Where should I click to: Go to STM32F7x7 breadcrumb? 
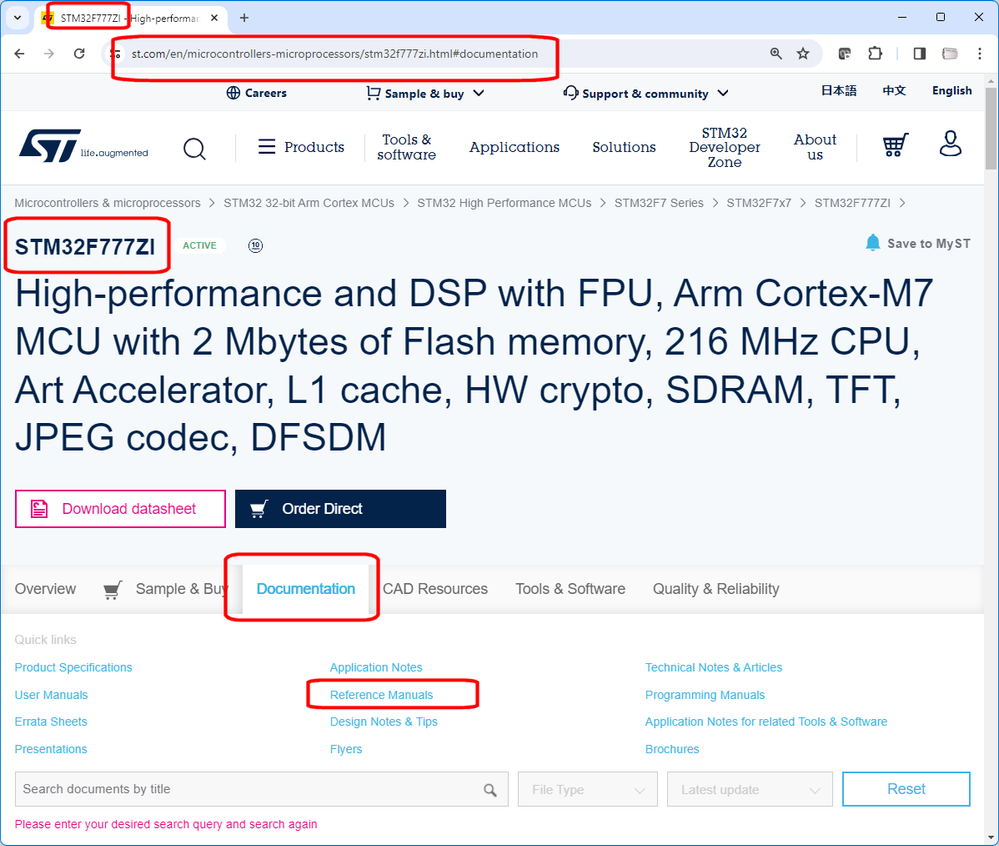tap(759, 203)
